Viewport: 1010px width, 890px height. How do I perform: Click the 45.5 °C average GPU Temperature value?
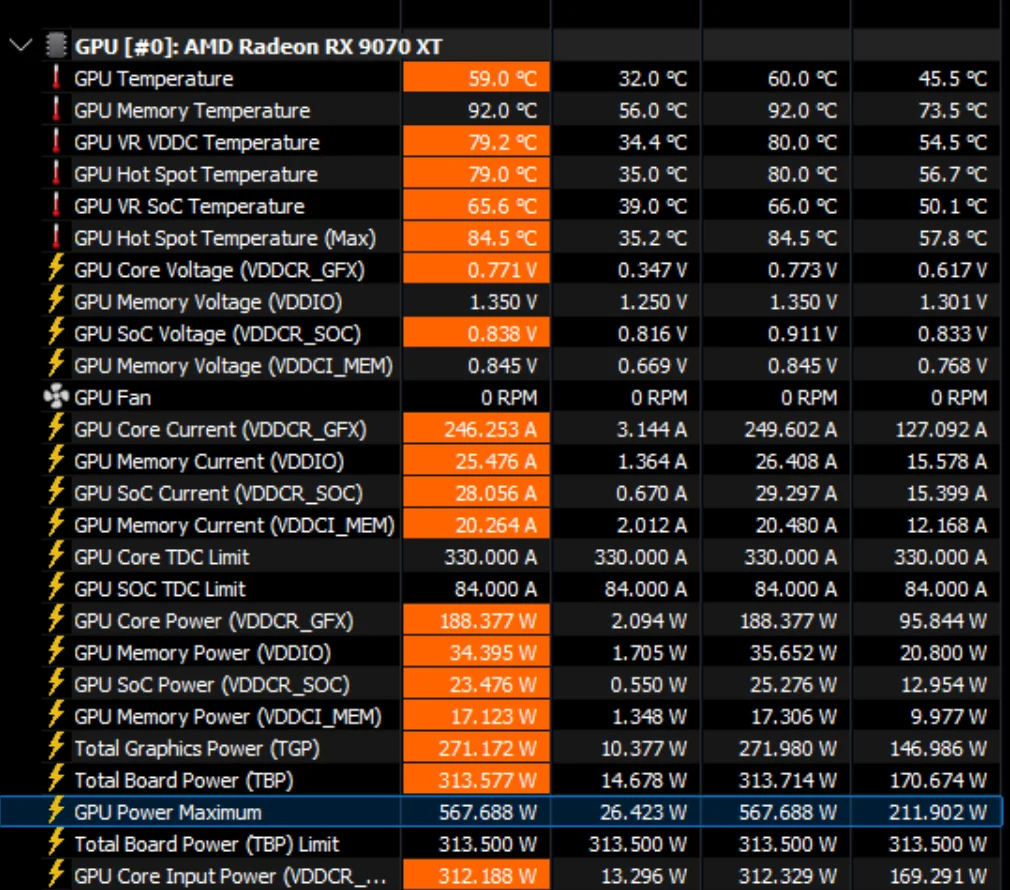tap(953, 79)
